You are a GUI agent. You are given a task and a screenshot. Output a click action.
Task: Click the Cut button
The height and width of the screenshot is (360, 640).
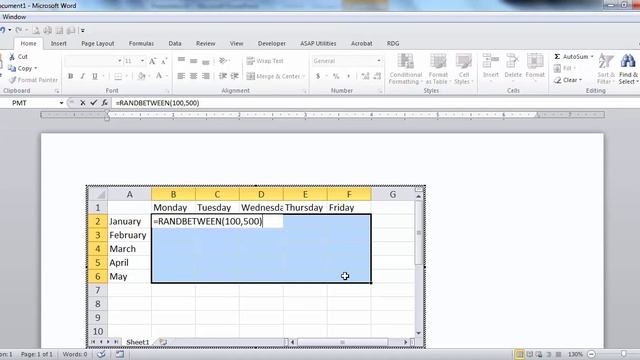coord(18,57)
